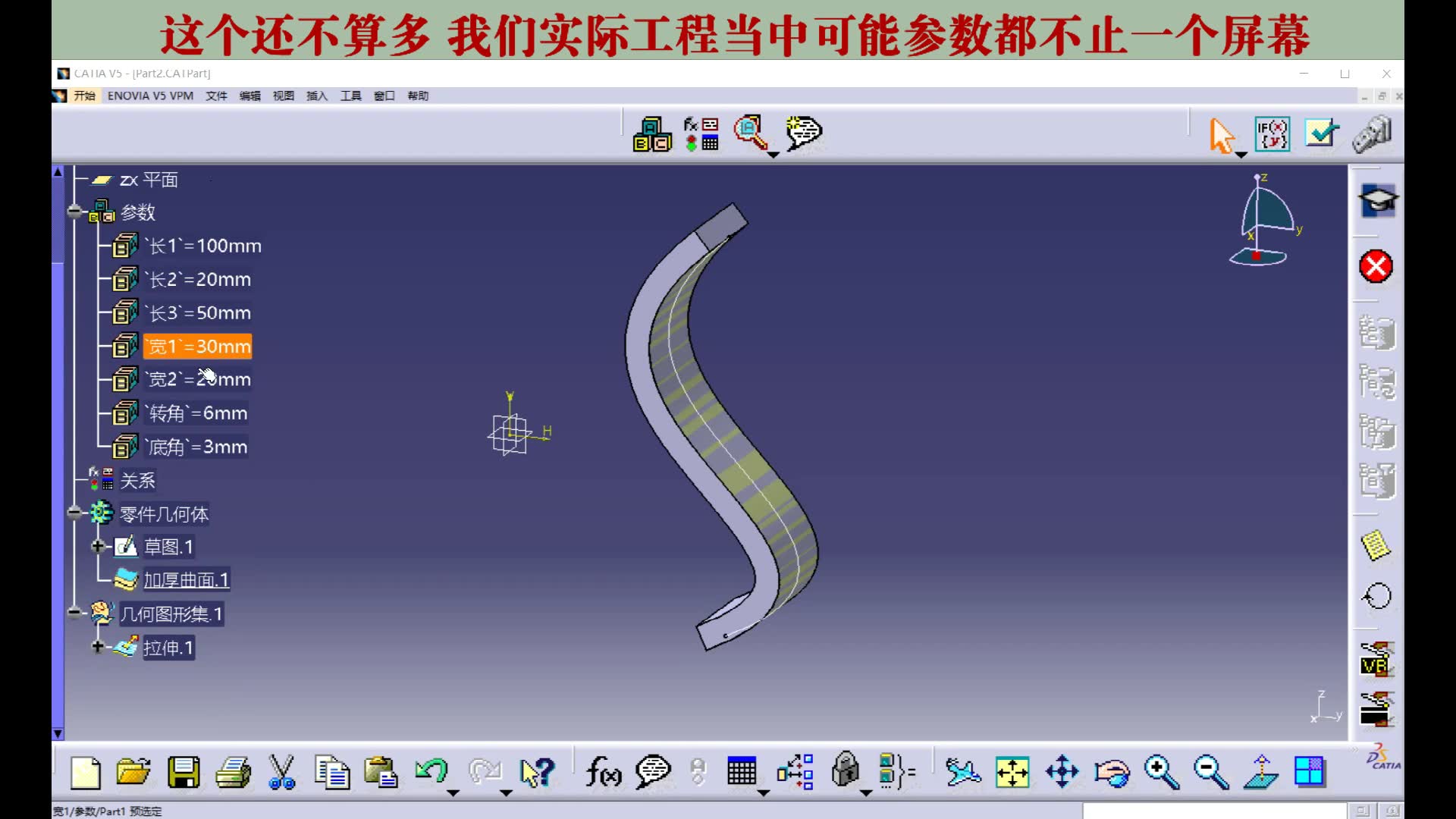Screen dimensions: 1456x819
Task: Select the Formula f(x) tool
Action: 601,772
